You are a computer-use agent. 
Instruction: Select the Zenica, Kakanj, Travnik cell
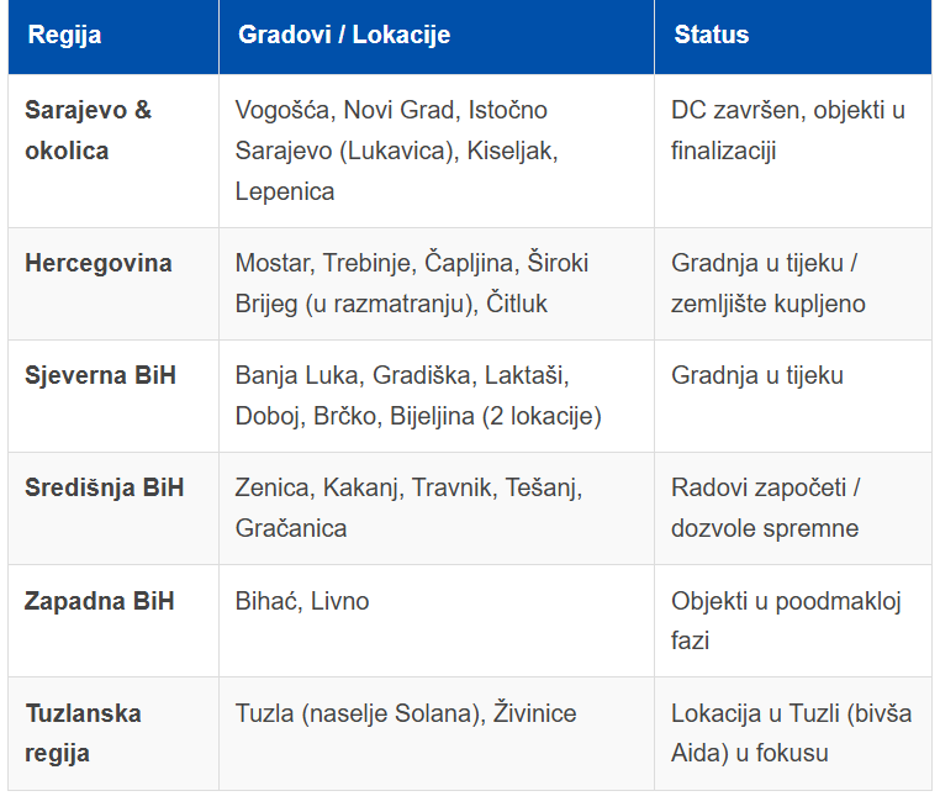point(408,508)
